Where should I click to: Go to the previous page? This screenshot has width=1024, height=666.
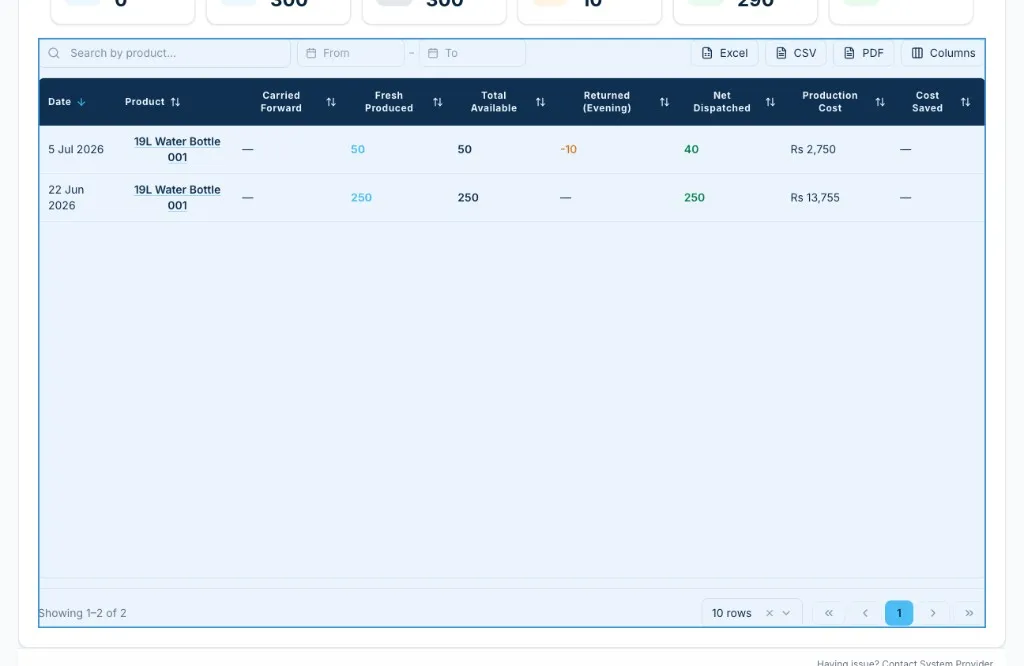pos(865,613)
